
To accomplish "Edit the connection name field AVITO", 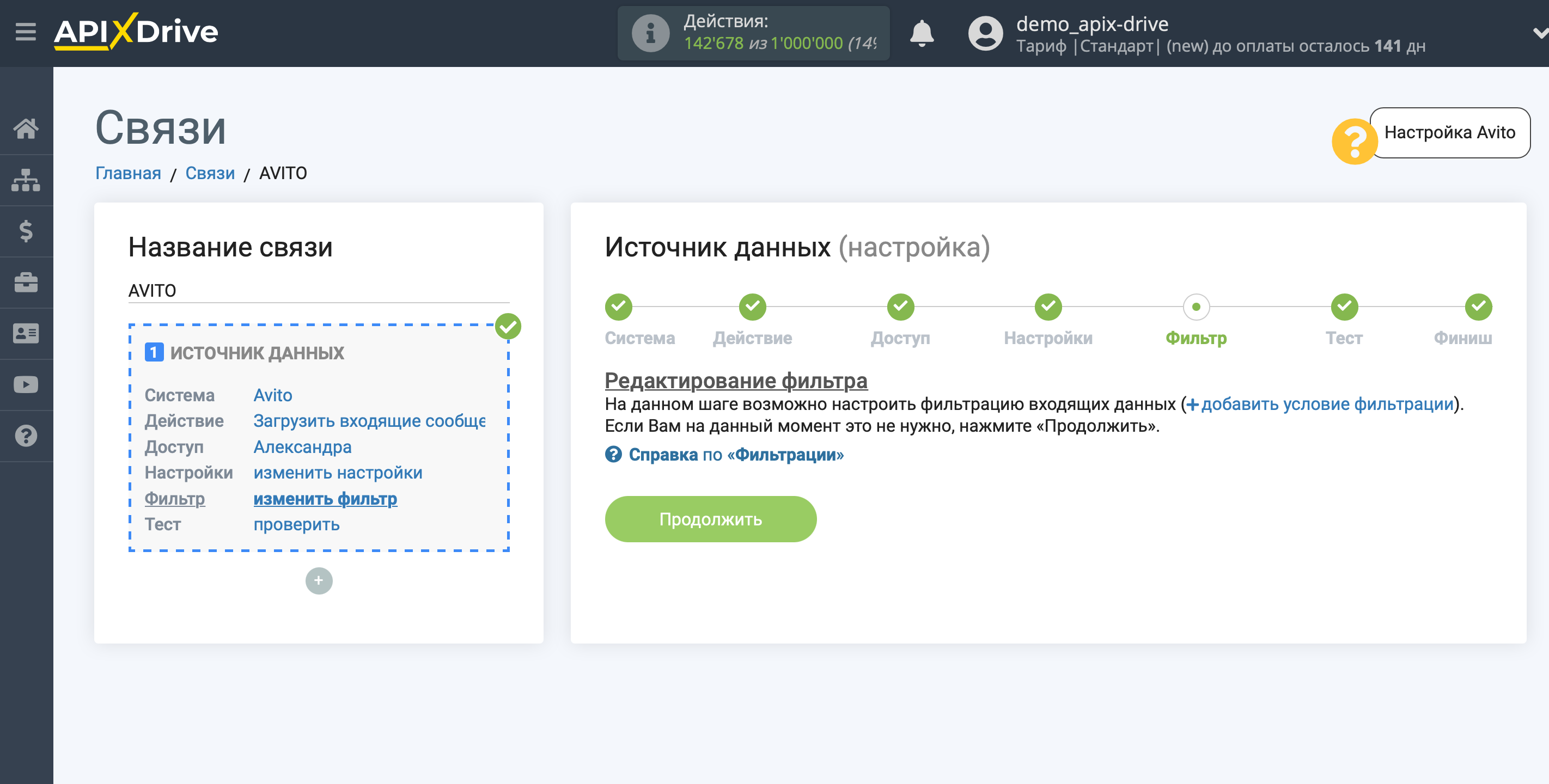I will tap(319, 290).
